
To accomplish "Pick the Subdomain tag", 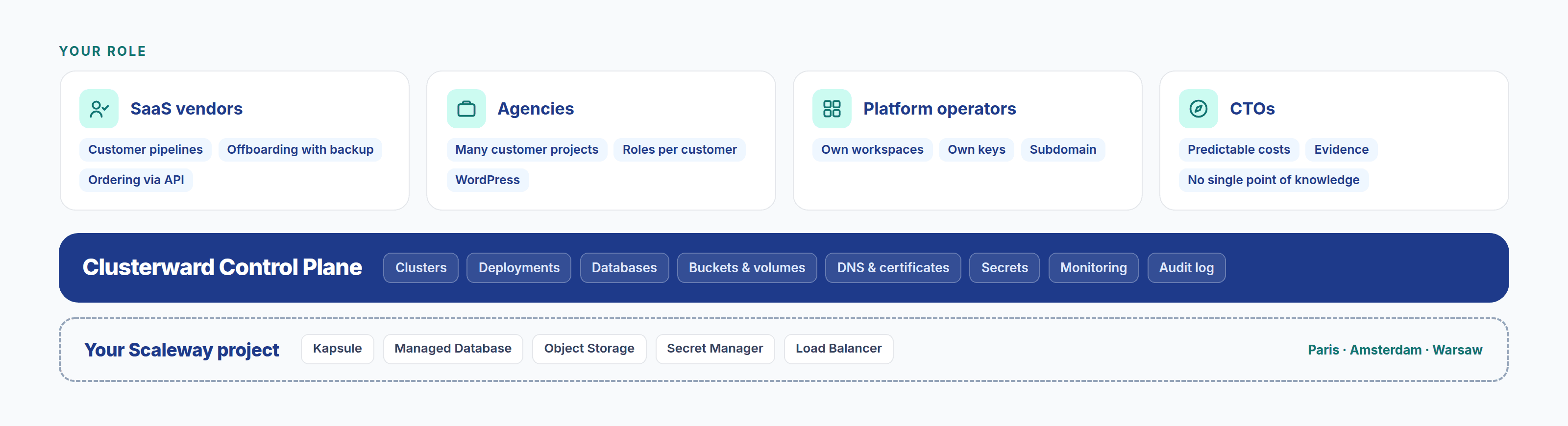I will coord(1063,150).
